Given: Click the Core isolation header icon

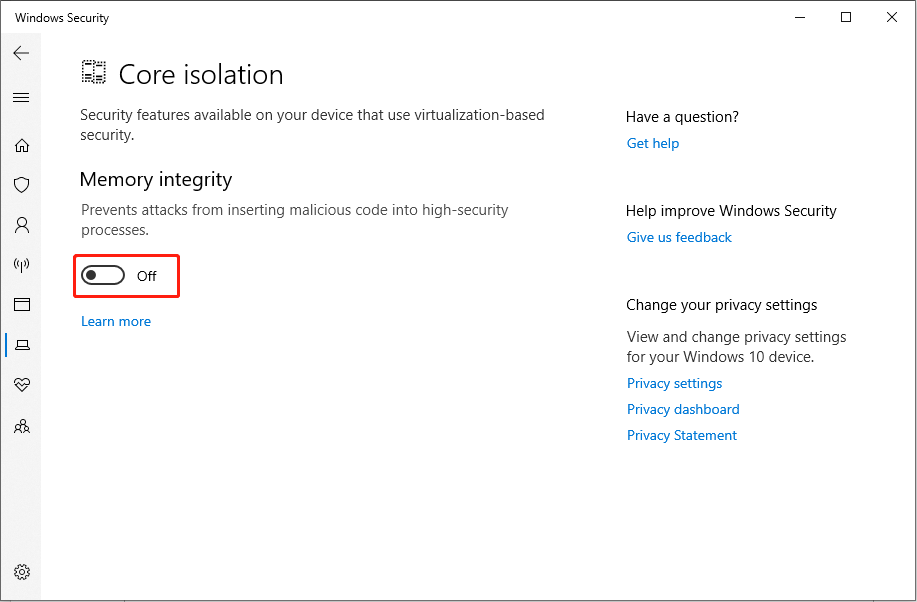Looking at the screenshot, I should click(93, 72).
